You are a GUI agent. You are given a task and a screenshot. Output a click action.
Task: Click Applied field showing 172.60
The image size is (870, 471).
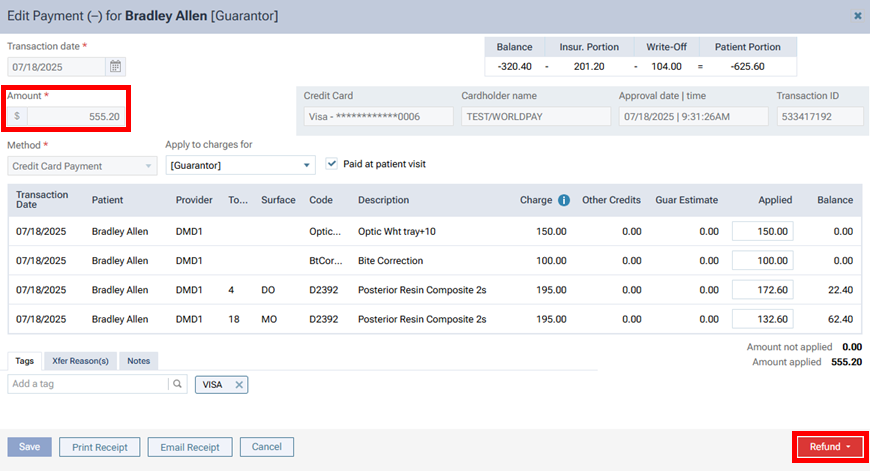pos(762,290)
